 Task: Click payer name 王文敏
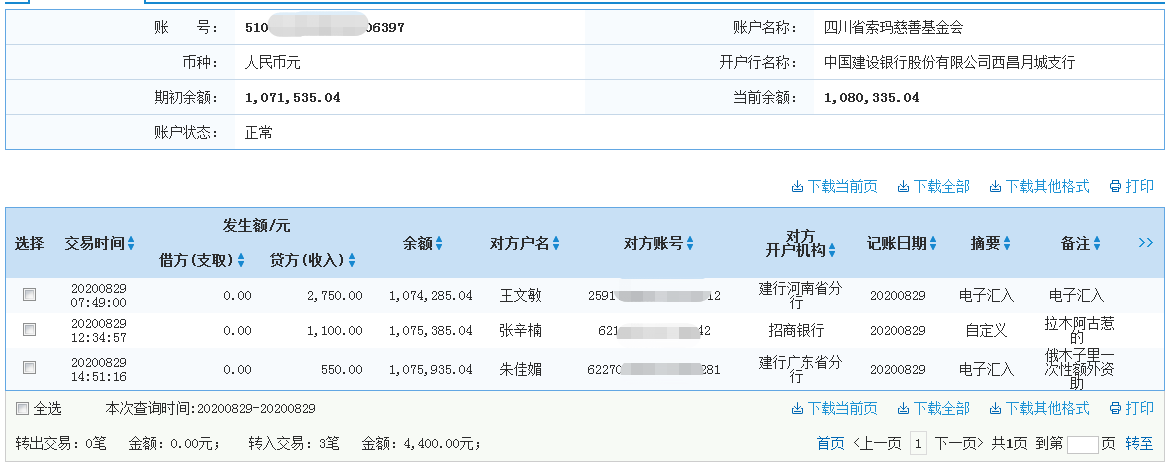520,296
